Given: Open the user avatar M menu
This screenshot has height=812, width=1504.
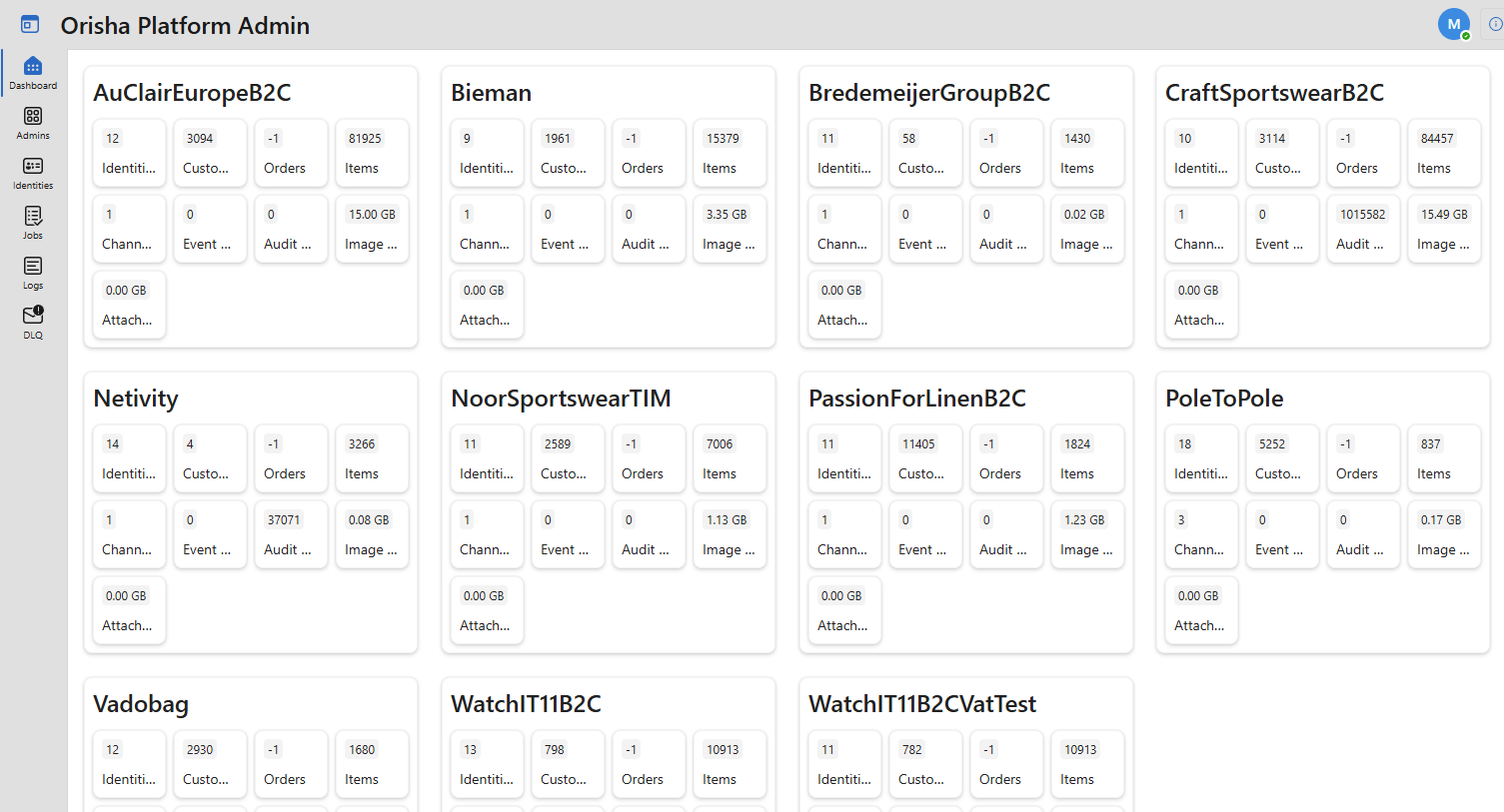Looking at the screenshot, I should point(1453,24).
